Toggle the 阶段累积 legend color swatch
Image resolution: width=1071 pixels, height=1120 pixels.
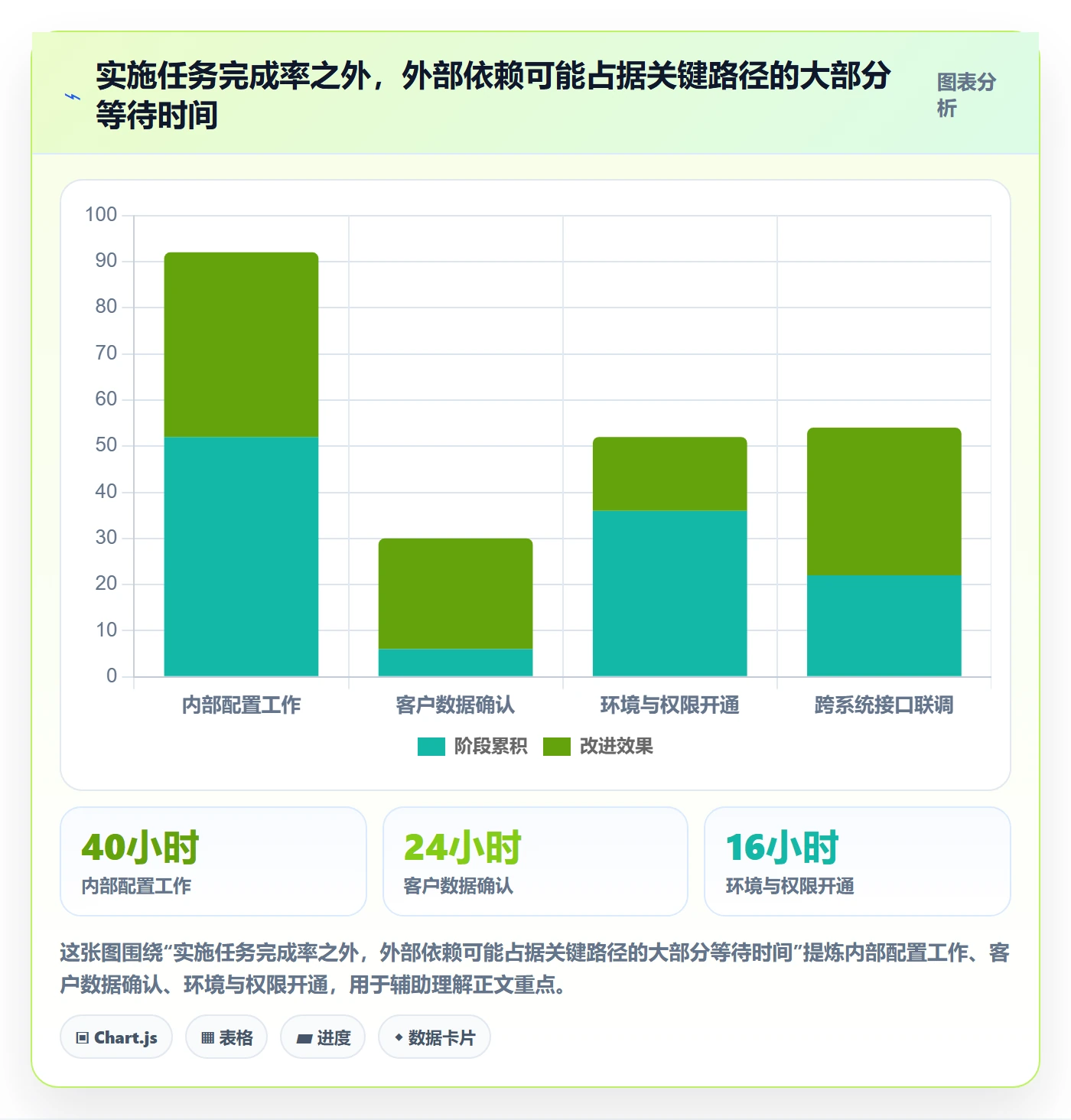[x=431, y=746]
